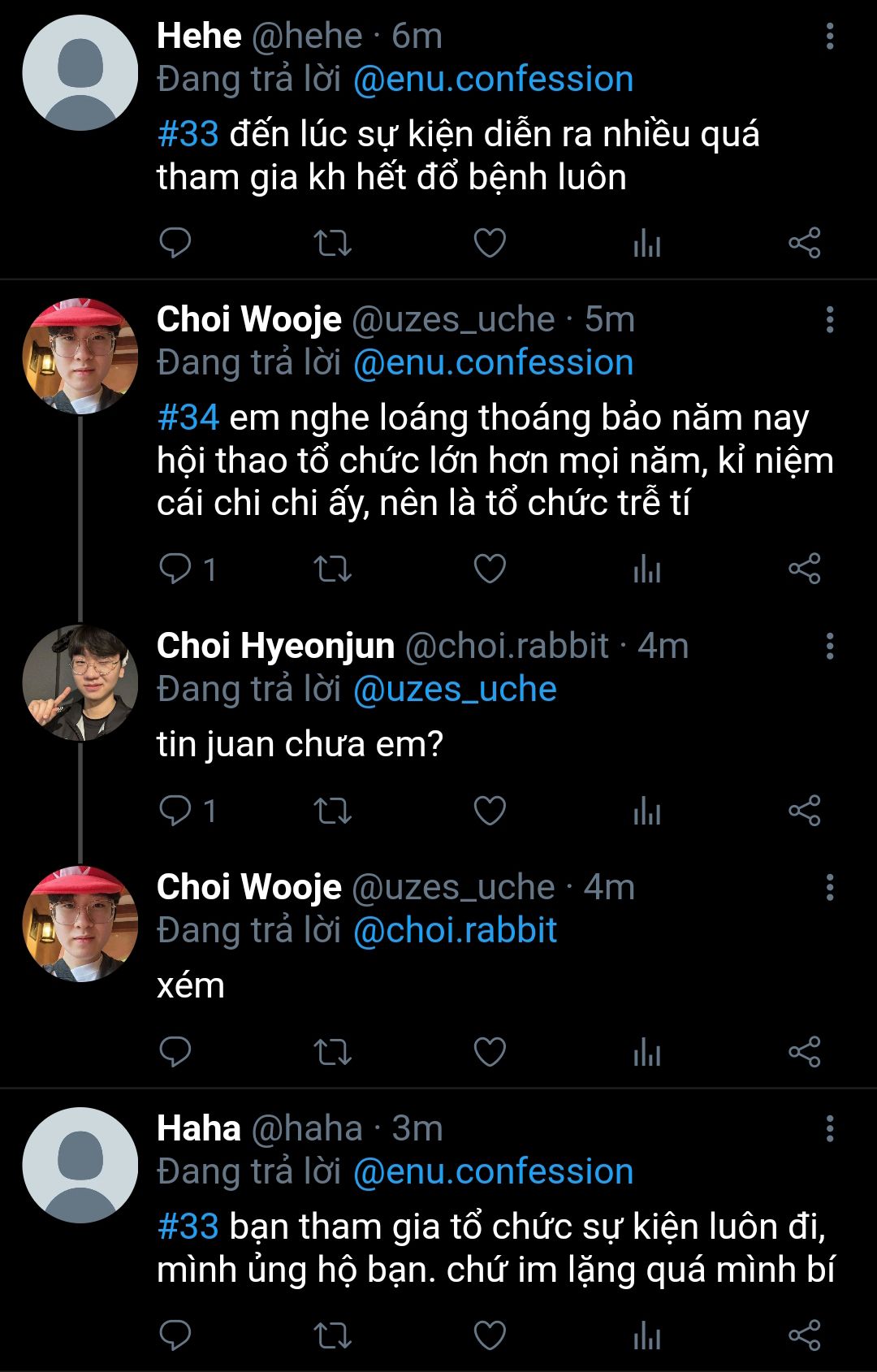
Task: Like the Hehe reply about #33
Action: pyautogui.click(x=490, y=243)
